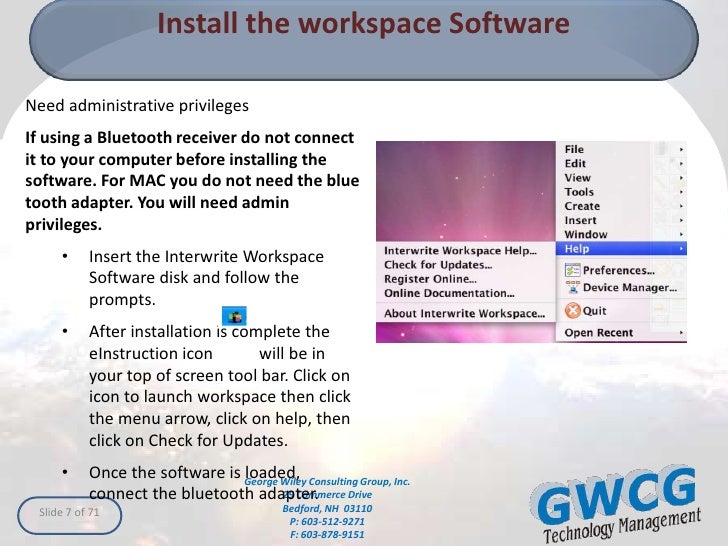Viewport: 728px width, 546px height.
Task: Open Online Documentation... from the submenu
Action: [x=449, y=293]
